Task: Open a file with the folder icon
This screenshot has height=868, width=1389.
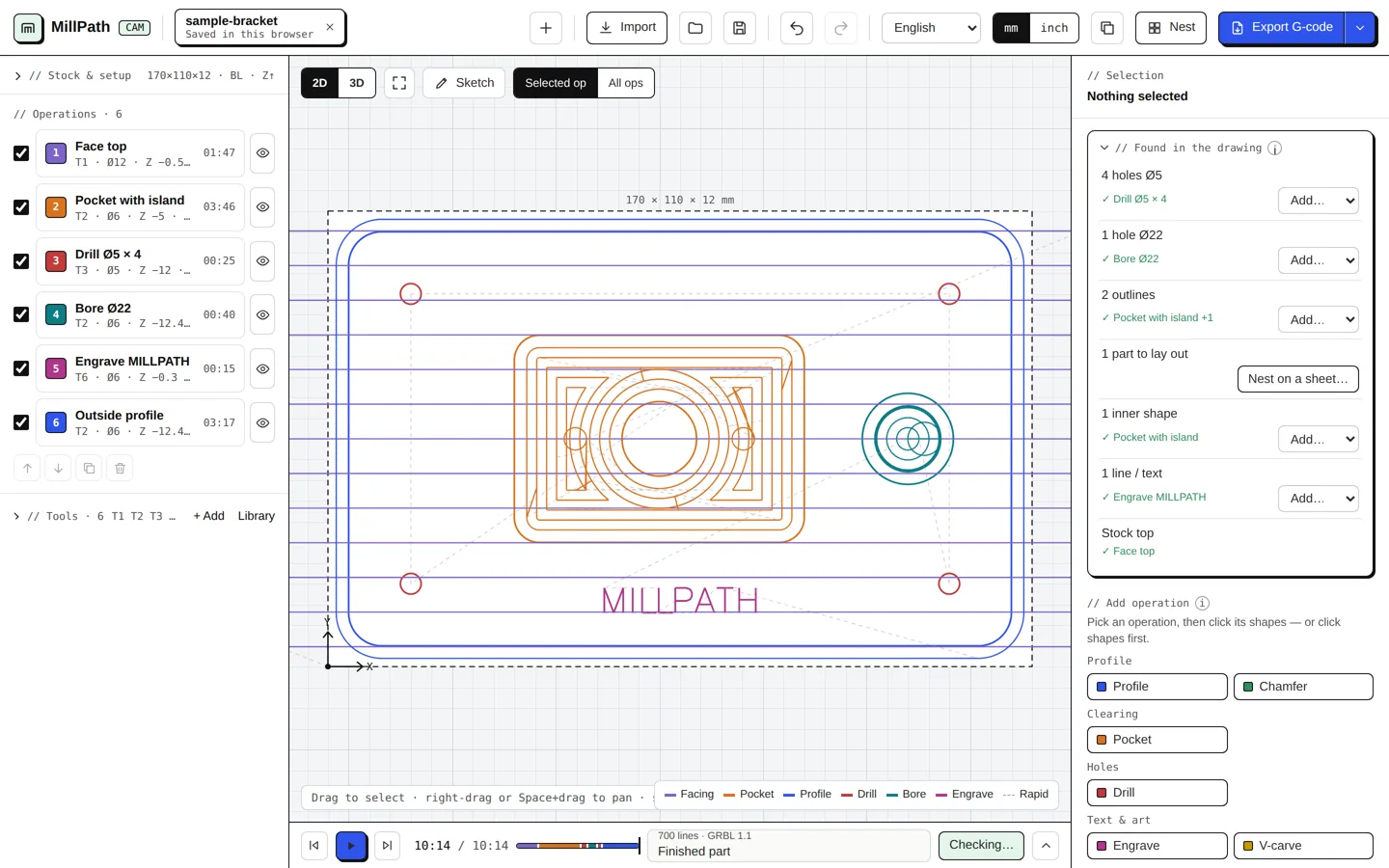Action: (695, 28)
